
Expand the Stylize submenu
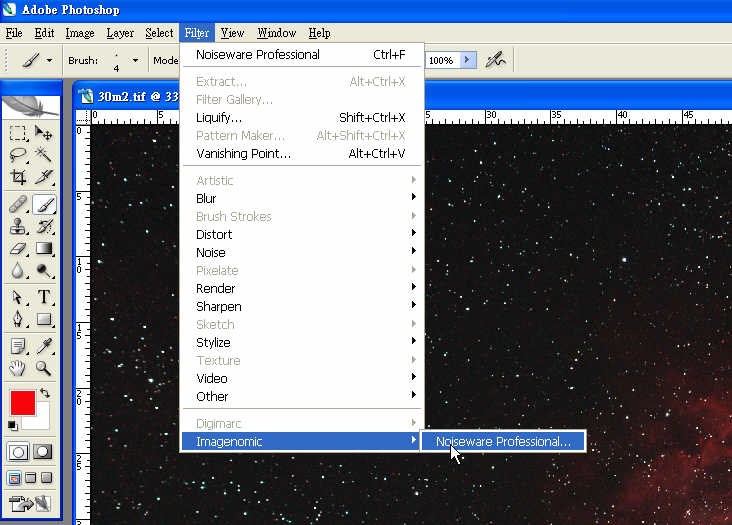point(303,343)
